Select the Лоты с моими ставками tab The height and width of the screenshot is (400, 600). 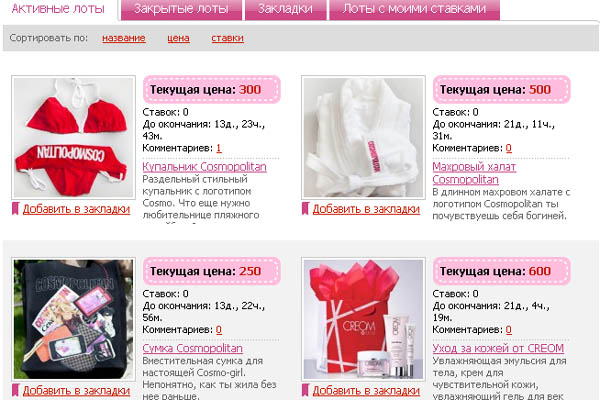(414, 10)
